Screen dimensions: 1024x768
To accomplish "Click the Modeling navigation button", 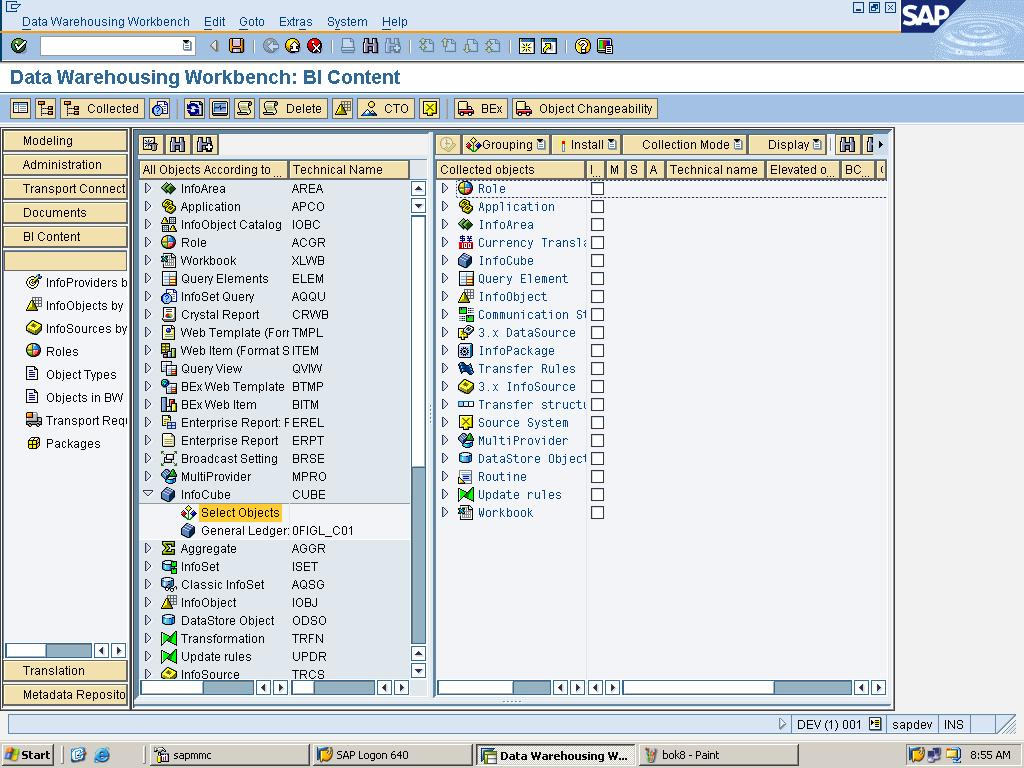I will (65, 140).
